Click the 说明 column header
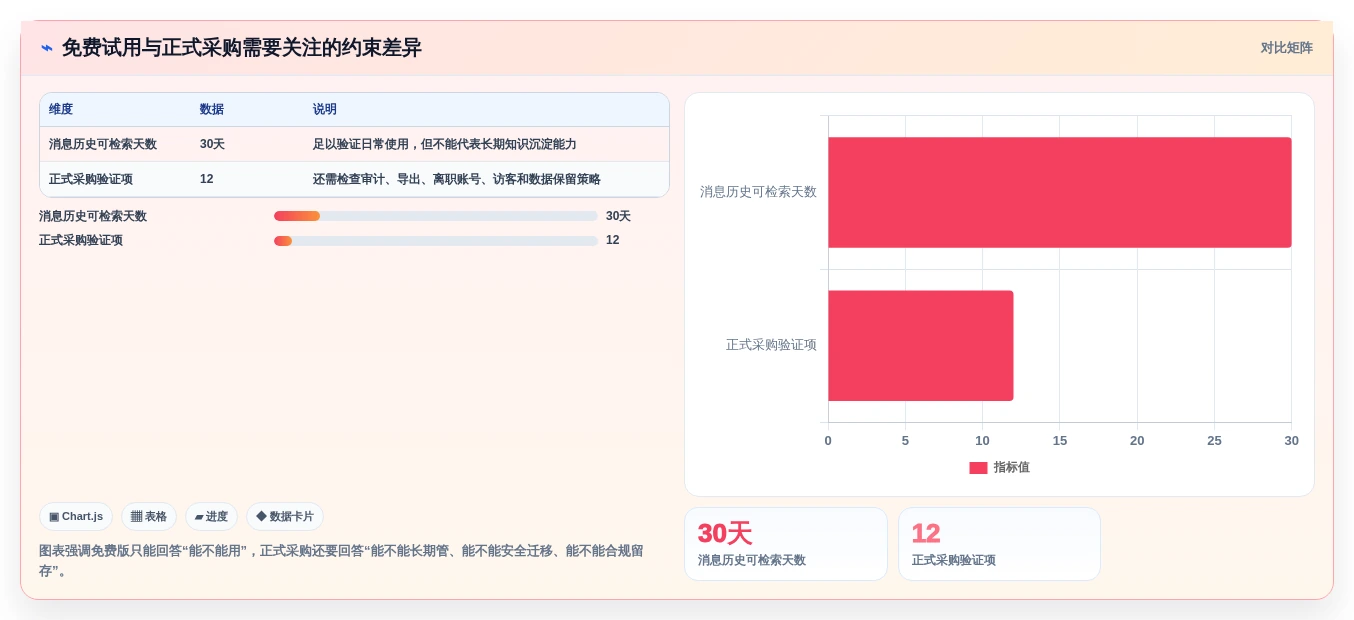The width and height of the screenshot is (1354, 620). 325,110
